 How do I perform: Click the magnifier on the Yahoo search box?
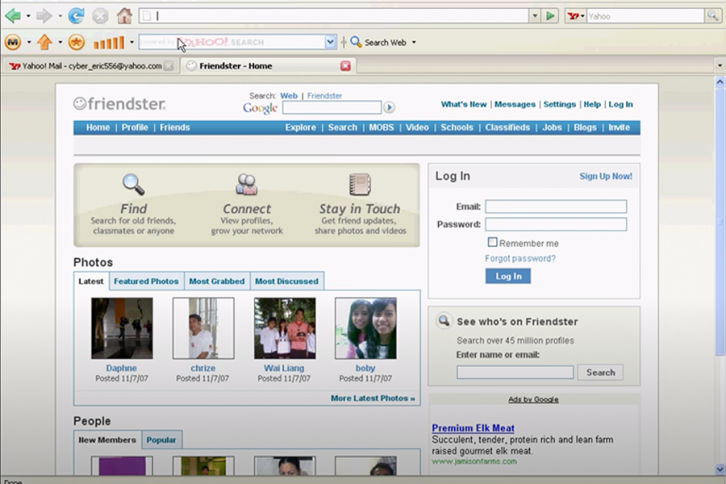pyautogui.click(x=712, y=16)
